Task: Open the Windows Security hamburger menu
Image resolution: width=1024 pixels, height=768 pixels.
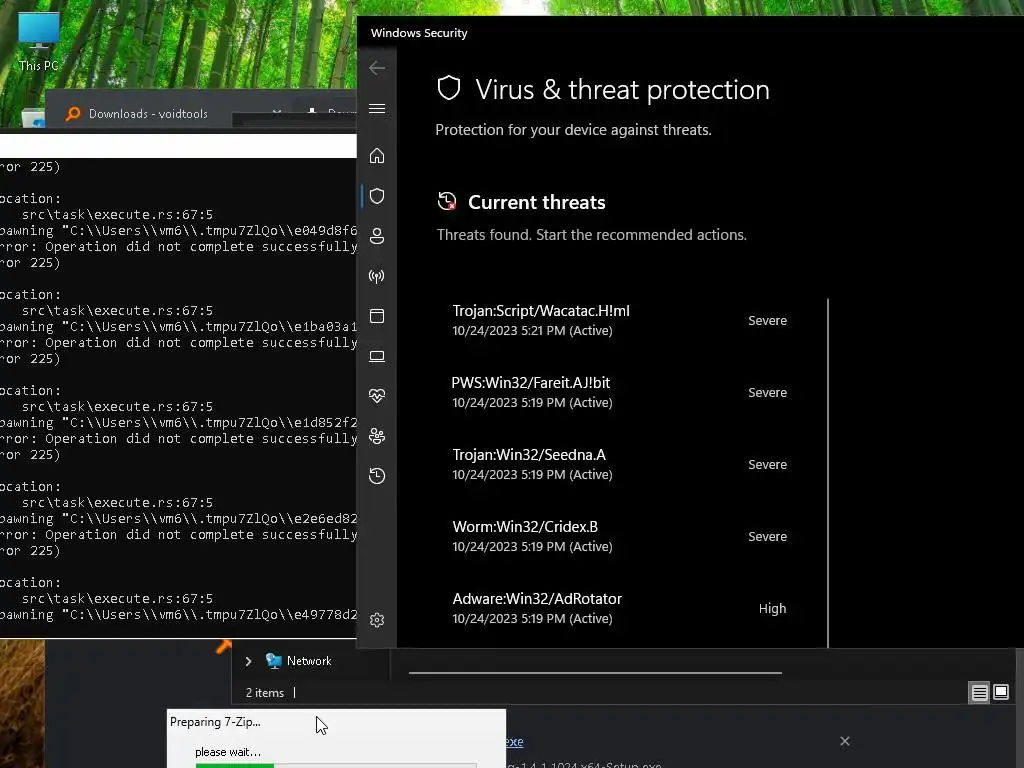Action: pyautogui.click(x=377, y=108)
